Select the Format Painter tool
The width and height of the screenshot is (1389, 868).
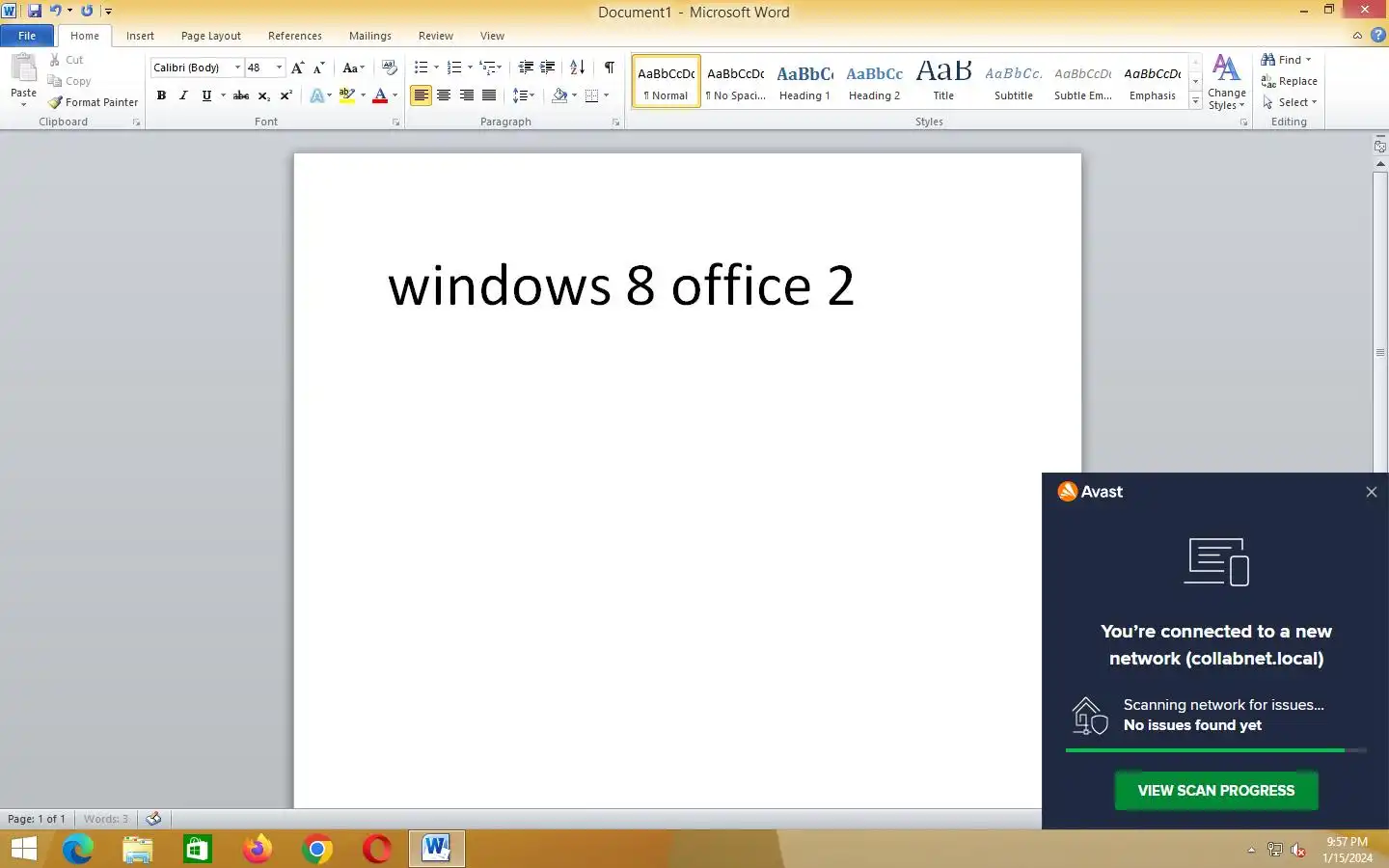pyautogui.click(x=94, y=102)
